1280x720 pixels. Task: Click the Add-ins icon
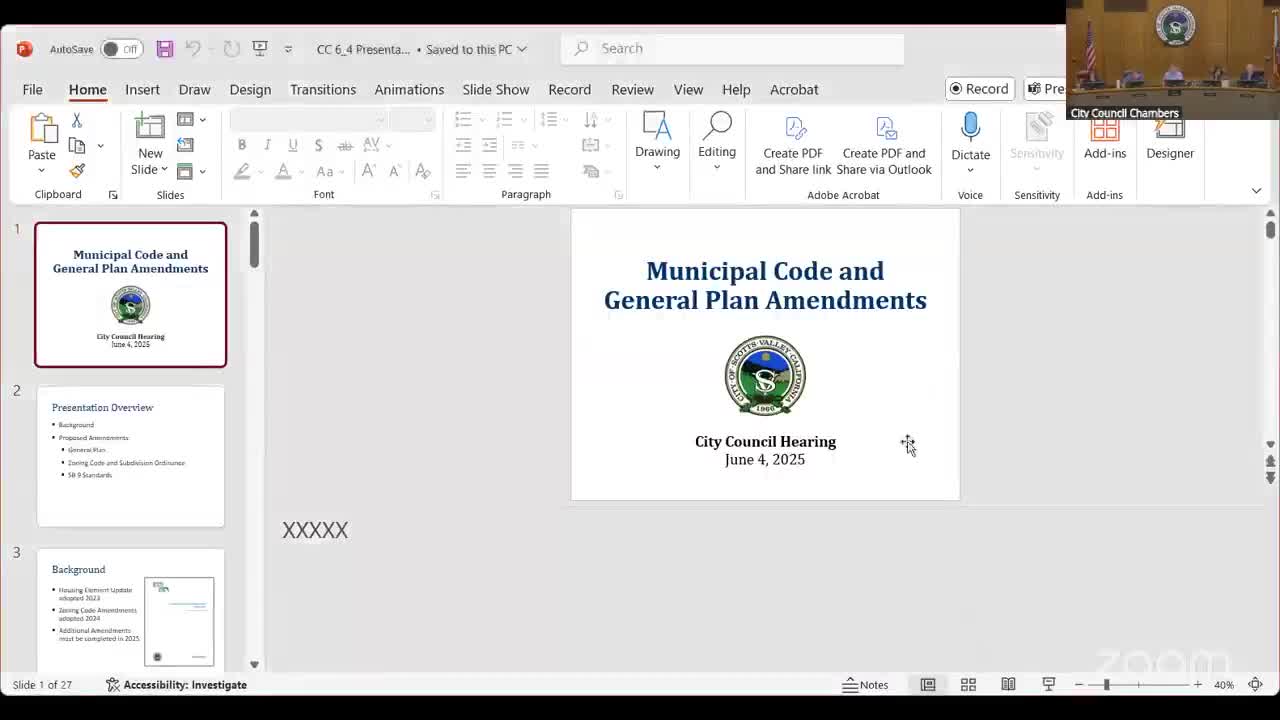1104,138
